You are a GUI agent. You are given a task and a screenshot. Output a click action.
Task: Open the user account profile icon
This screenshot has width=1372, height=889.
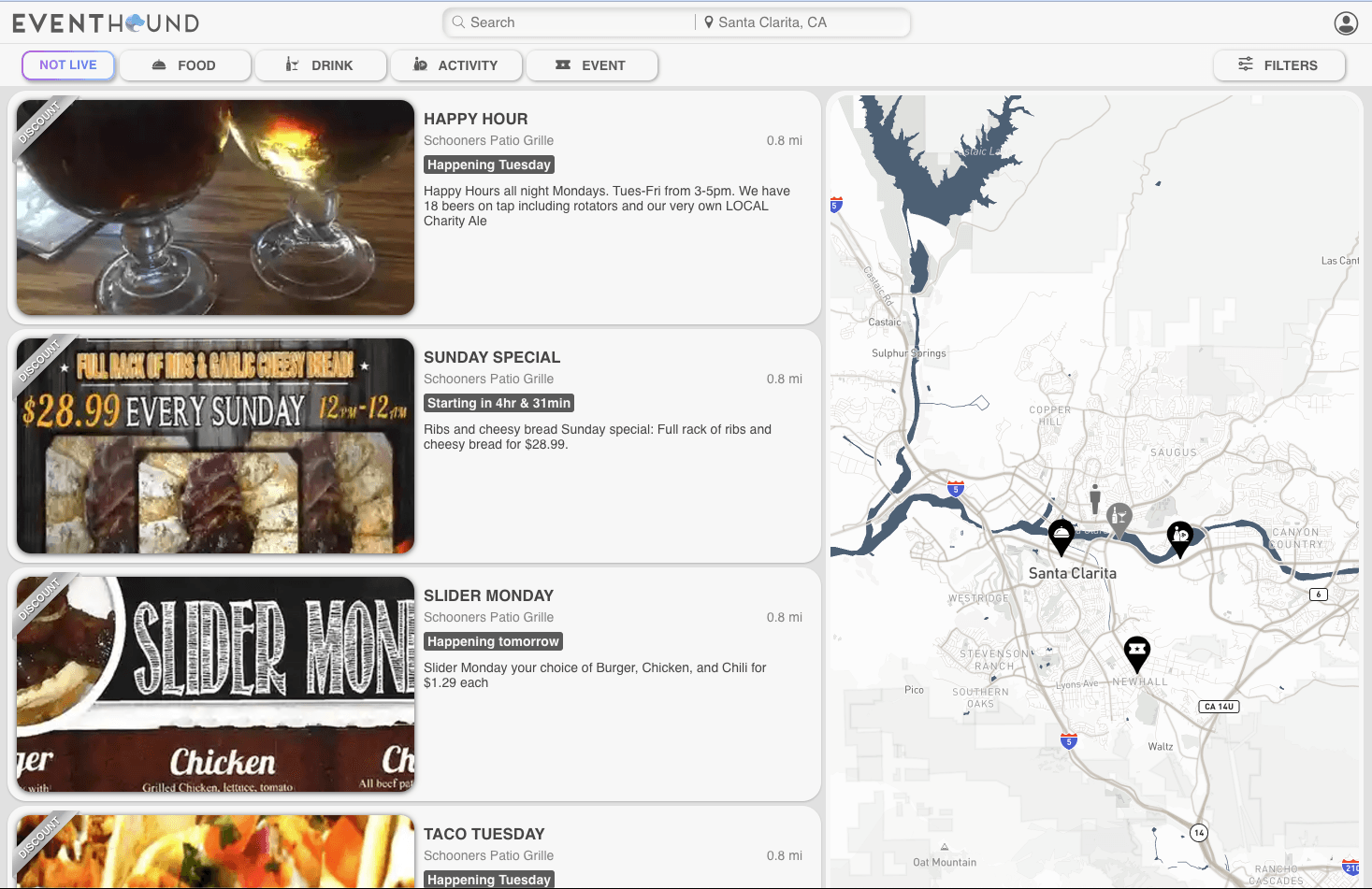pyautogui.click(x=1346, y=23)
